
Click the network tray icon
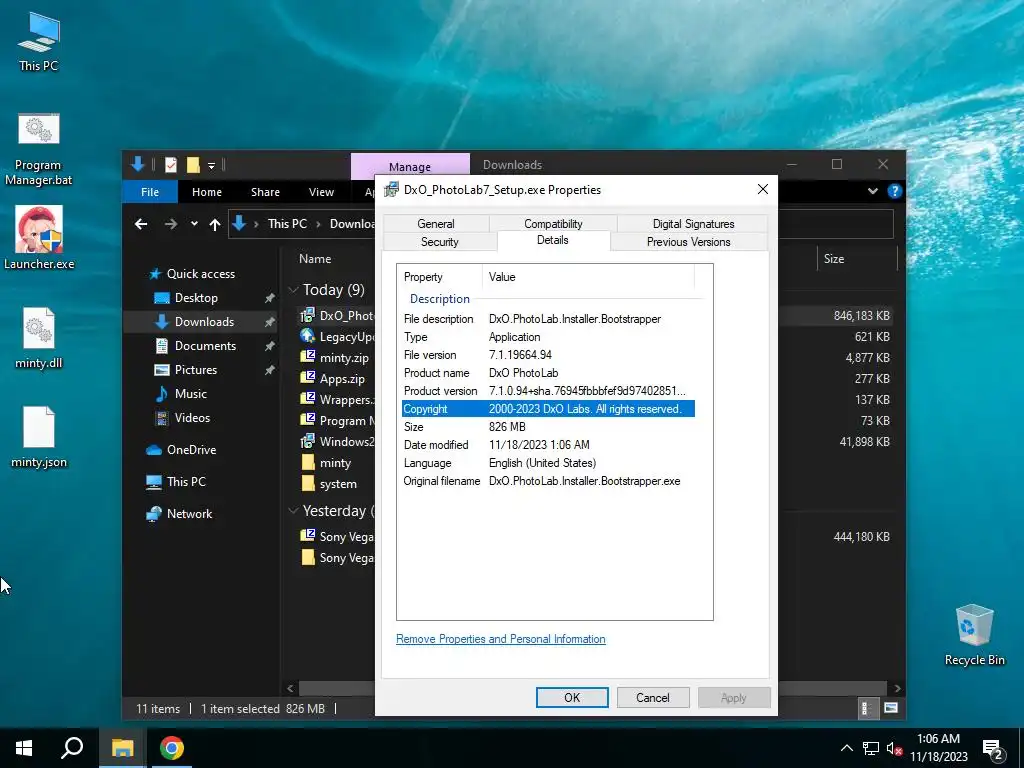tap(871, 748)
